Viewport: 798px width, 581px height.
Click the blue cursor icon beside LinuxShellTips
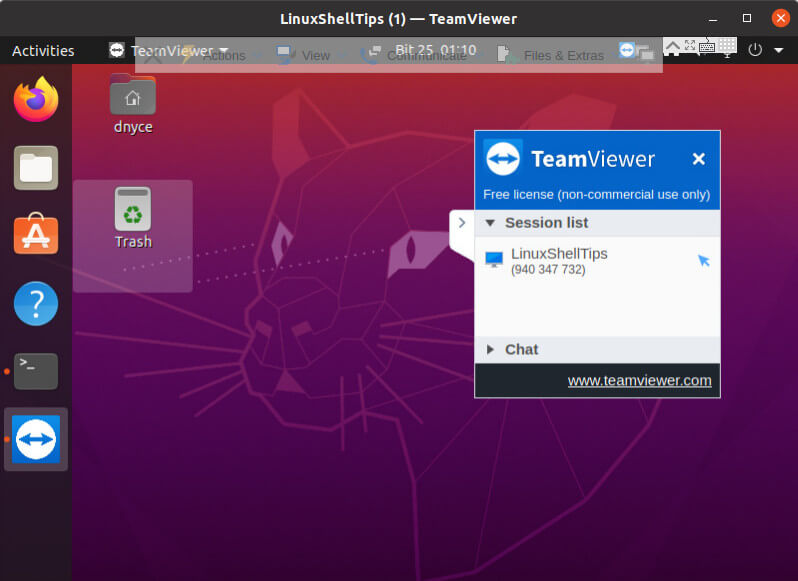pos(704,261)
